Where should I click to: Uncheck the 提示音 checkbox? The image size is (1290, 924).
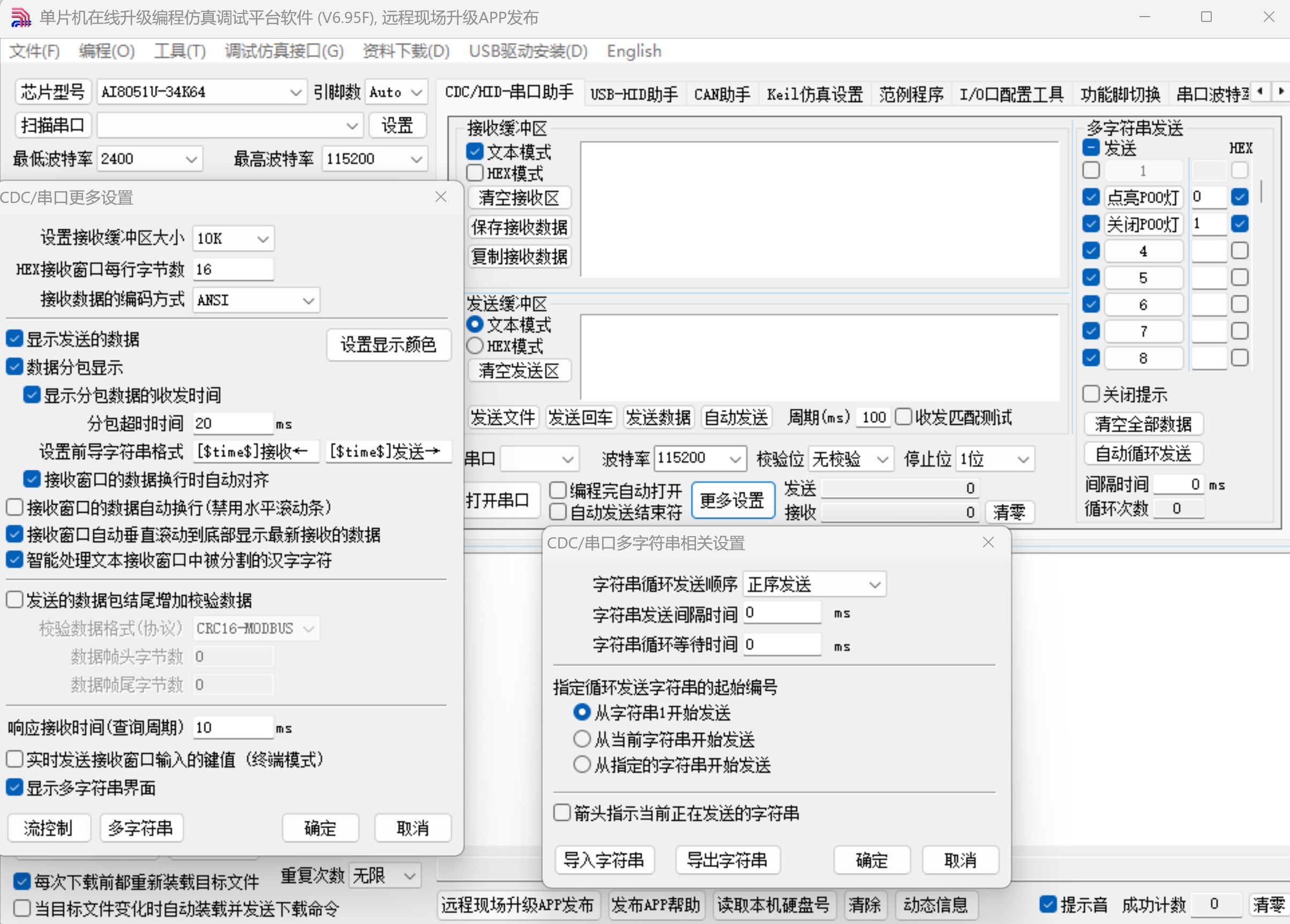point(1048,904)
